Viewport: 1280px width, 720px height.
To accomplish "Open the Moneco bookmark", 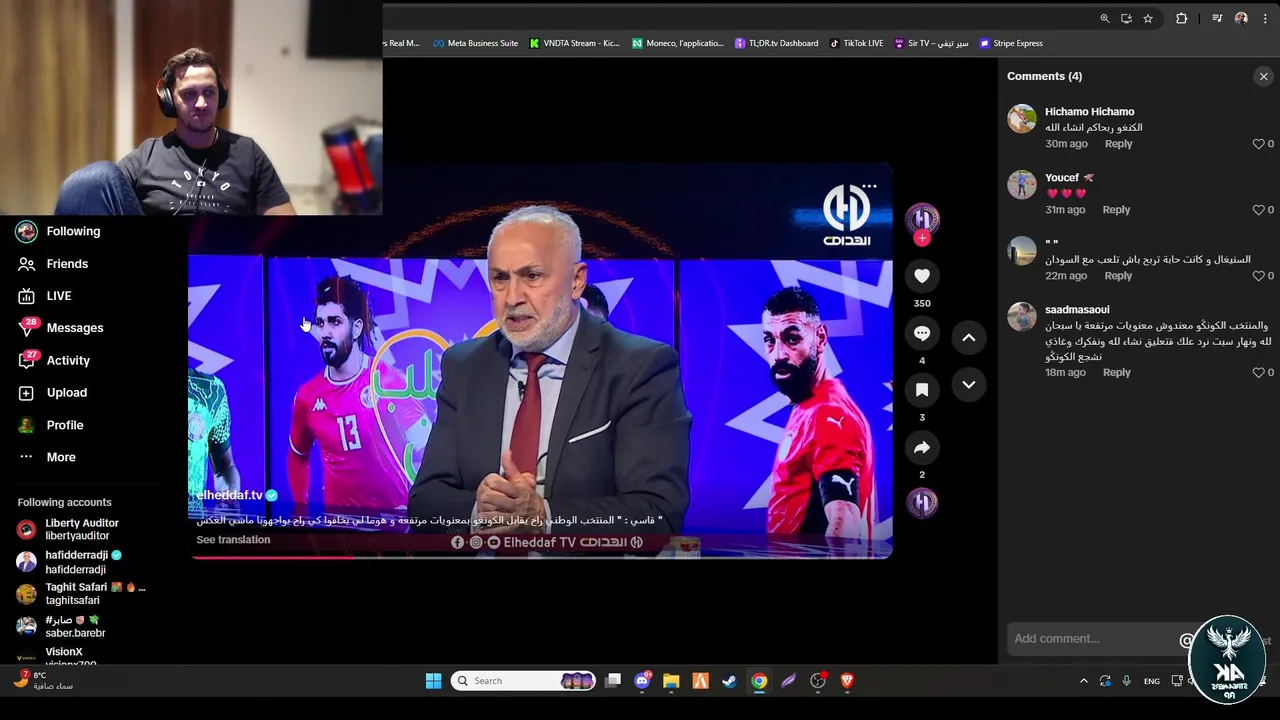I will tap(677, 43).
